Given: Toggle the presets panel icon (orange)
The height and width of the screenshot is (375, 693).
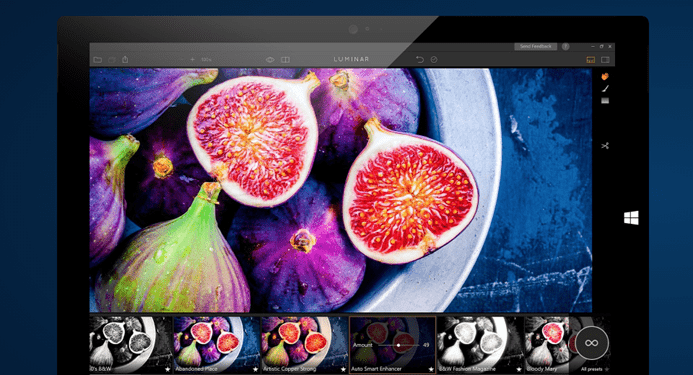Looking at the screenshot, I should [x=590, y=59].
